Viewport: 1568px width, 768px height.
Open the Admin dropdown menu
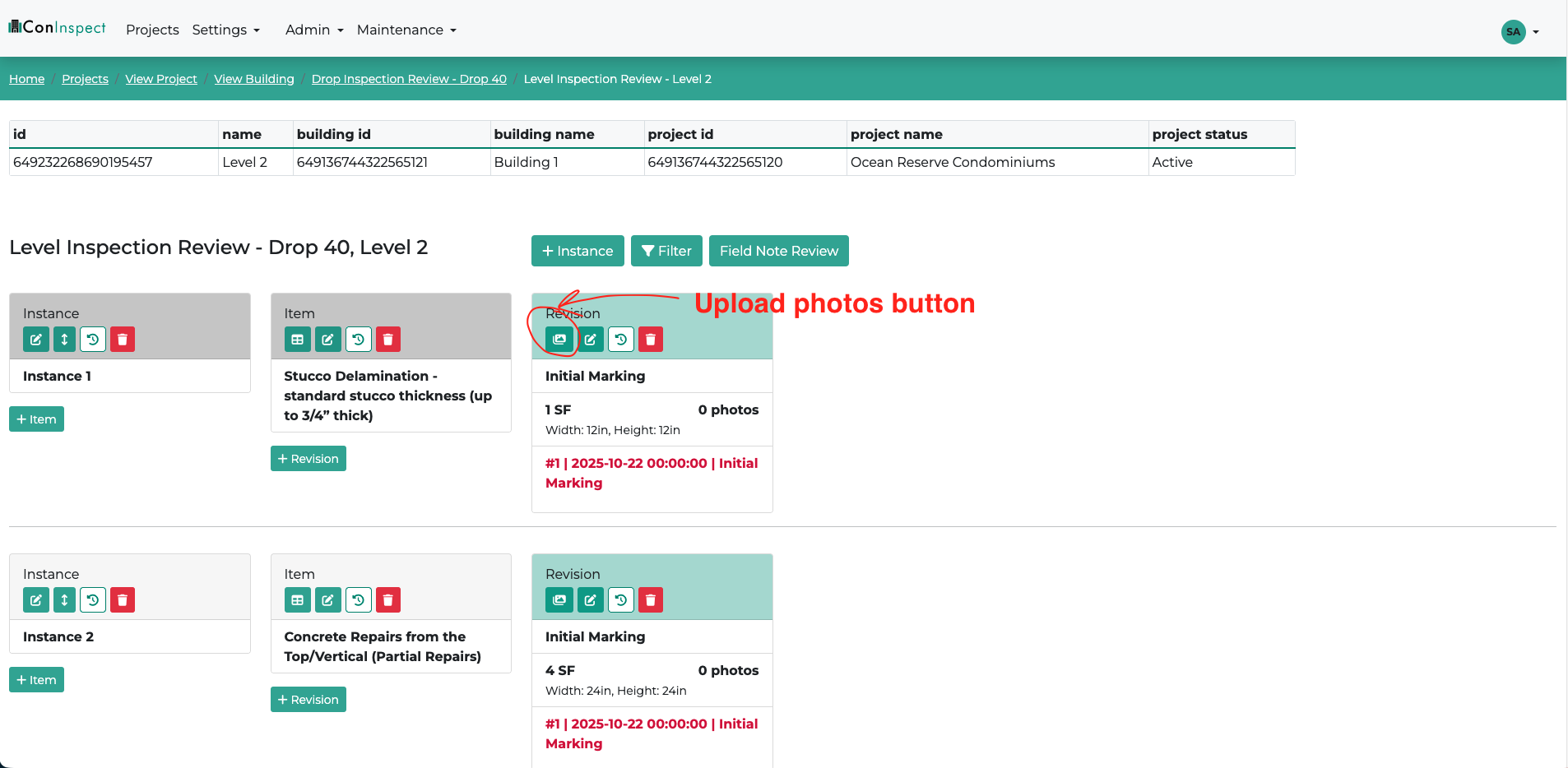pos(314,30)
